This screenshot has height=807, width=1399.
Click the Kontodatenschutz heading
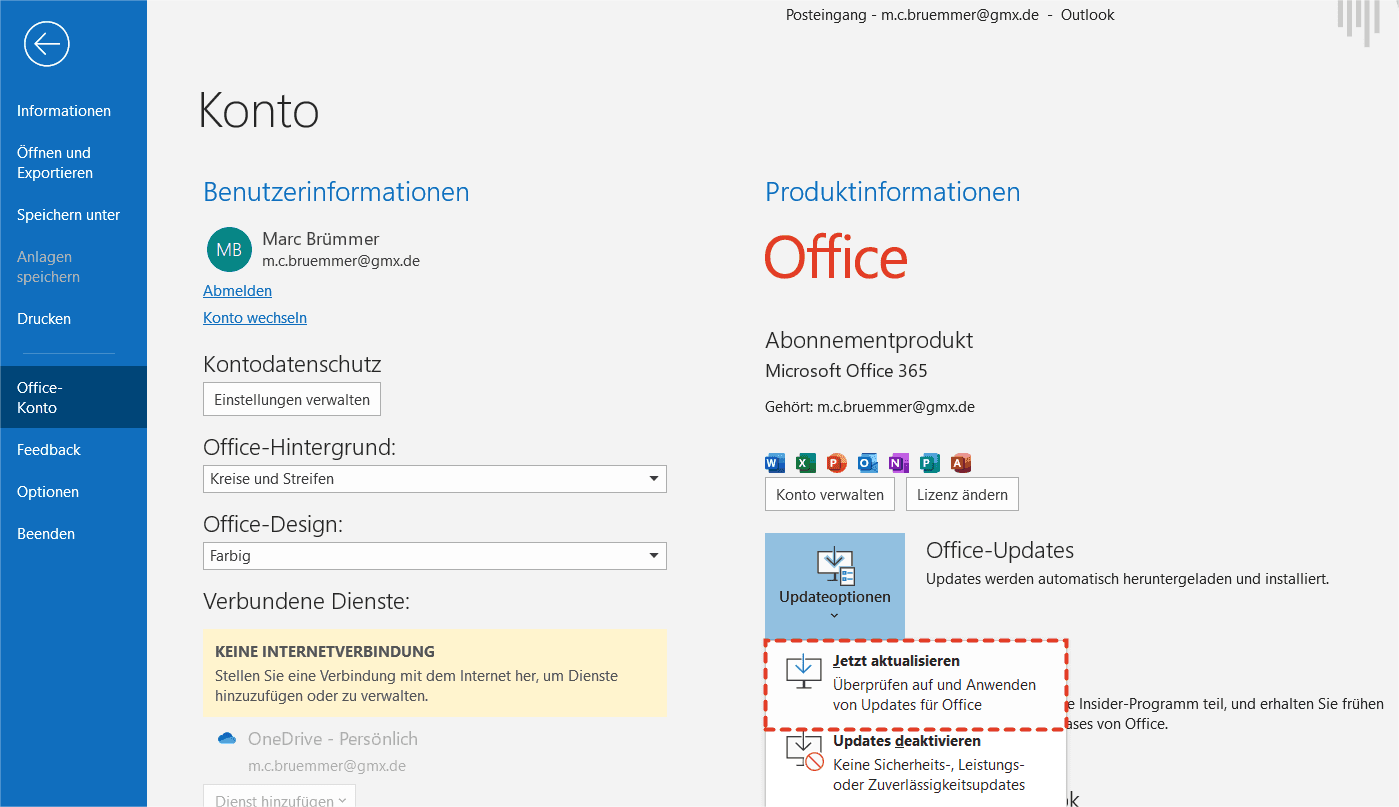pos(292,364)
